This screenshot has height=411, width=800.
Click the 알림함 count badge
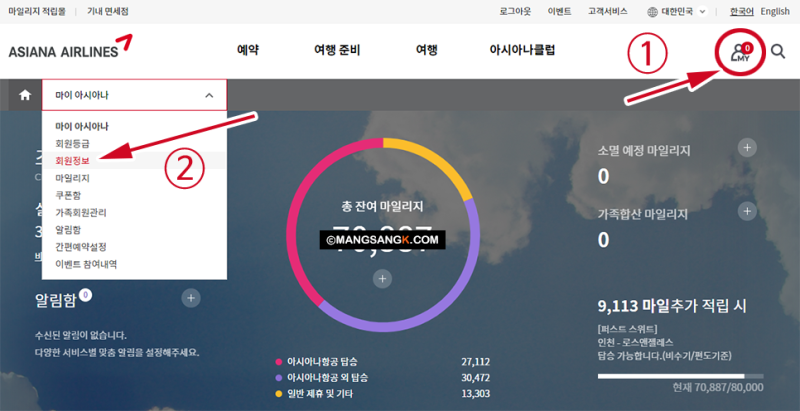pyautogui.click(x=86, y=294)
